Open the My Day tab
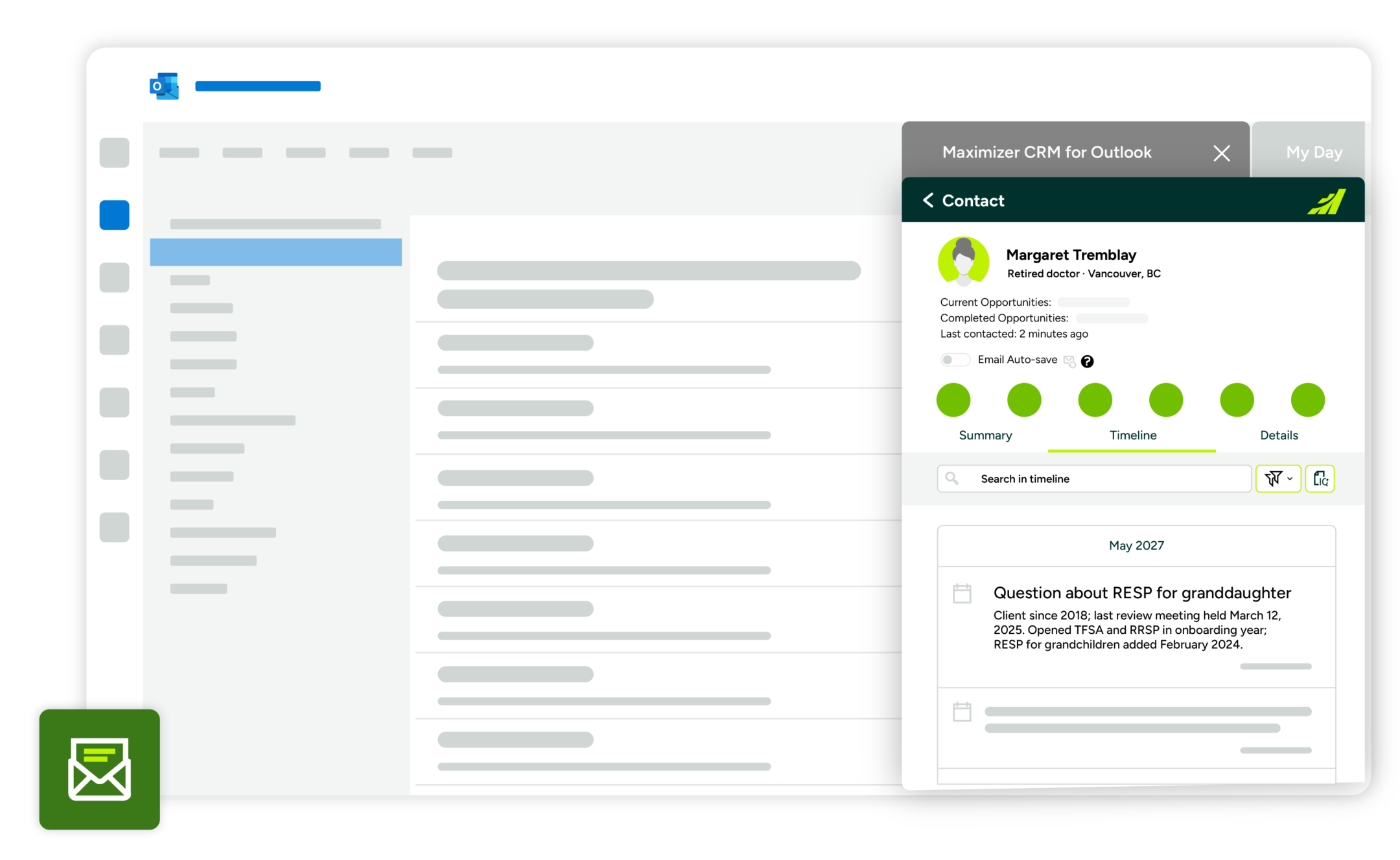The image size is (1400, 860). point(1313,152)
